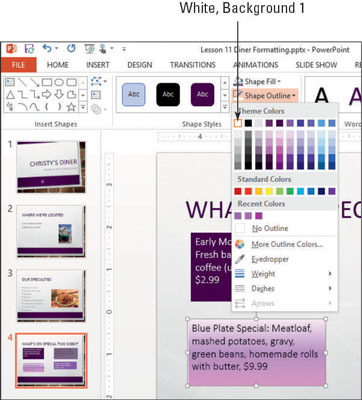The width and height of the screenshot is (362, 400).
Task: Open the FILE tab
Action: click(x=18, y=65)
